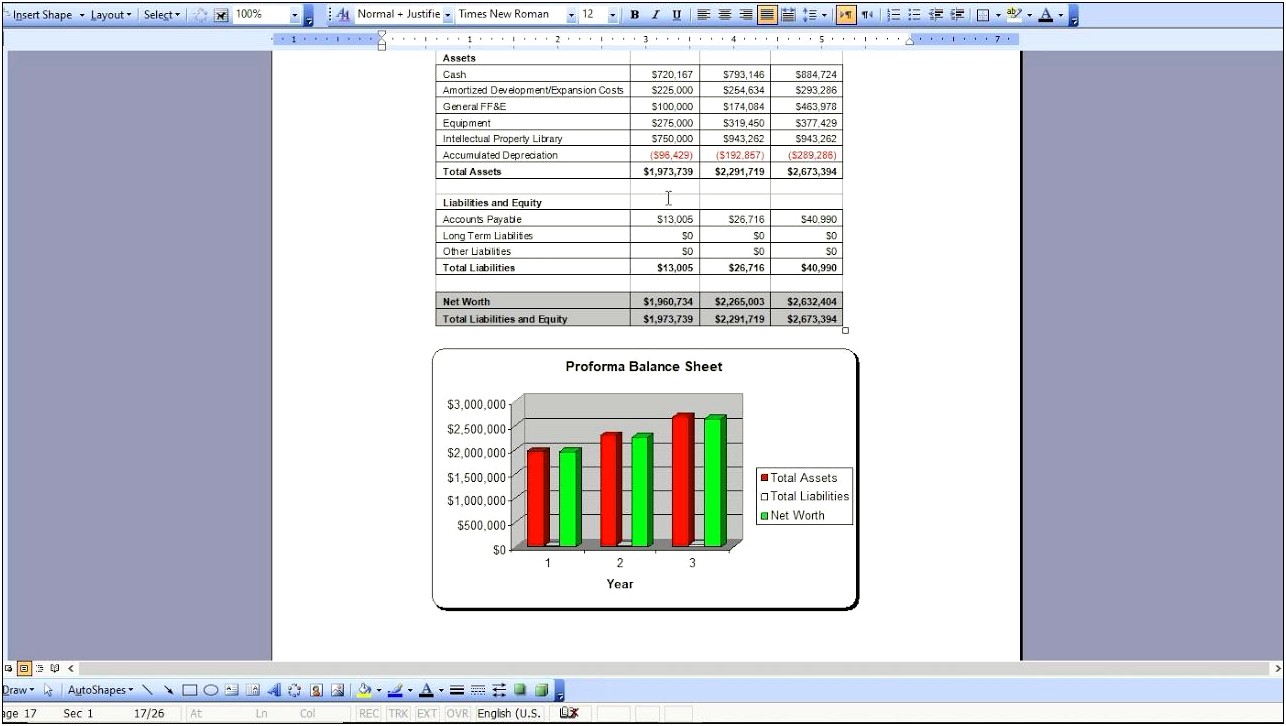Screen dimensions: 1286x726
Task: Toggle underline formatting
Action: pyautogui.click(x=677, y=15)
